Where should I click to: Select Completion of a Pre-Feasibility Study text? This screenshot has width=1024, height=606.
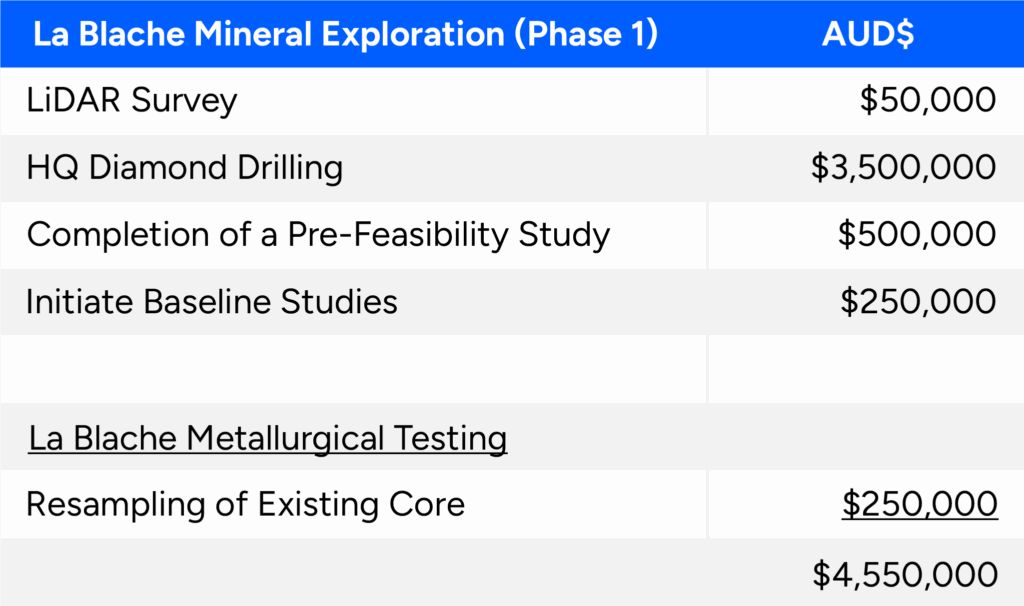[x=318, y=235]
